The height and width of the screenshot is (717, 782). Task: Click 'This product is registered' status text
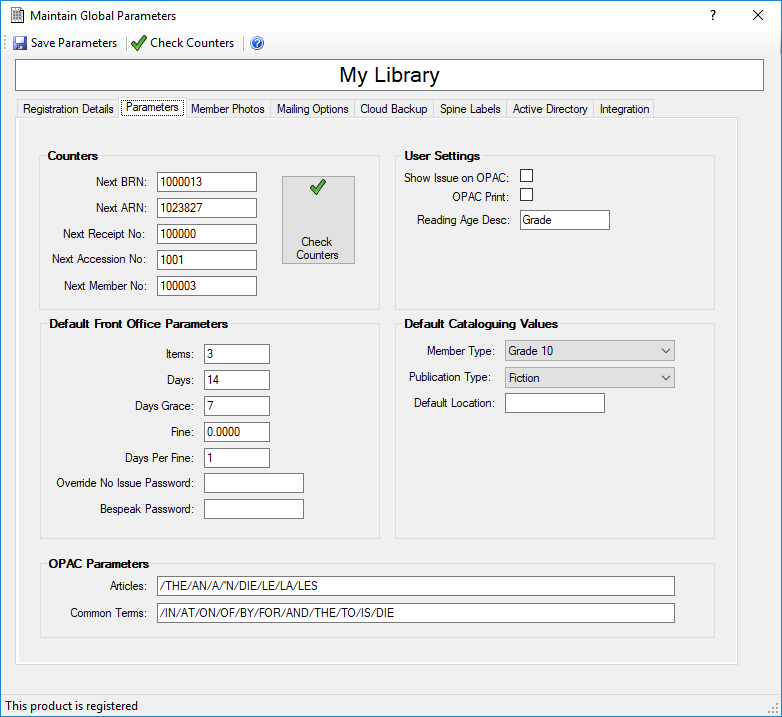click(x=72, y=706)
